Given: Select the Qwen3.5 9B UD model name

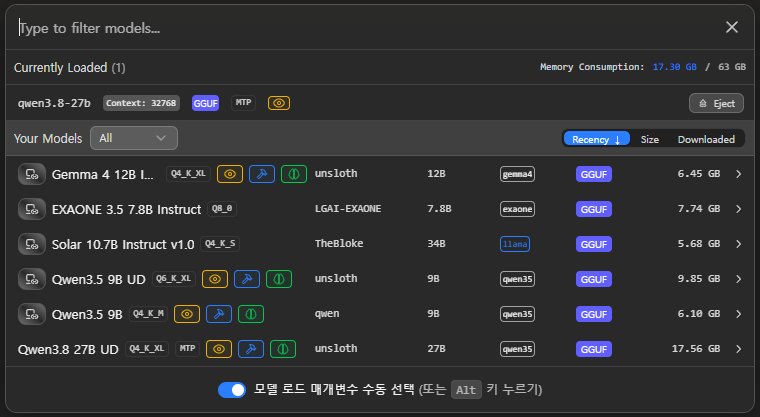Looking at the screenshot, I should [x=98, y=279].
